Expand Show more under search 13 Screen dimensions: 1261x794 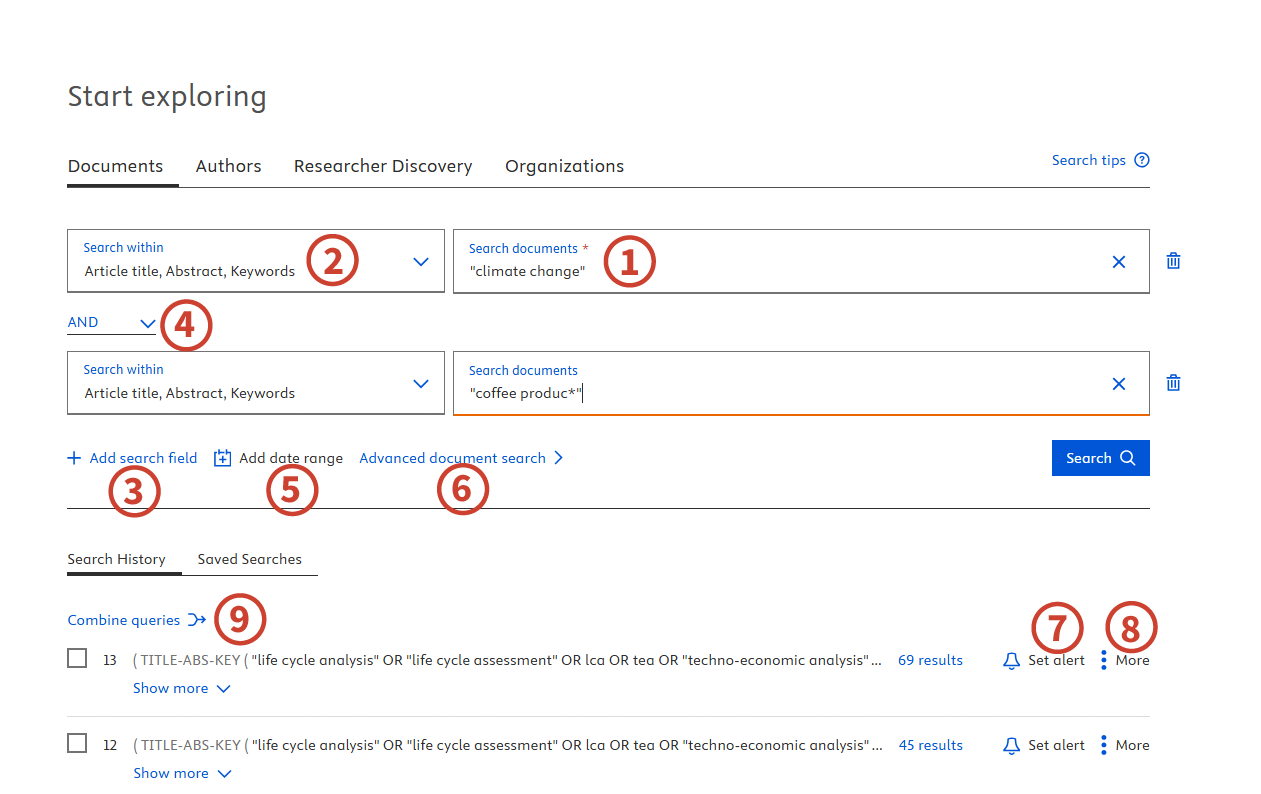tap(181, 688)
